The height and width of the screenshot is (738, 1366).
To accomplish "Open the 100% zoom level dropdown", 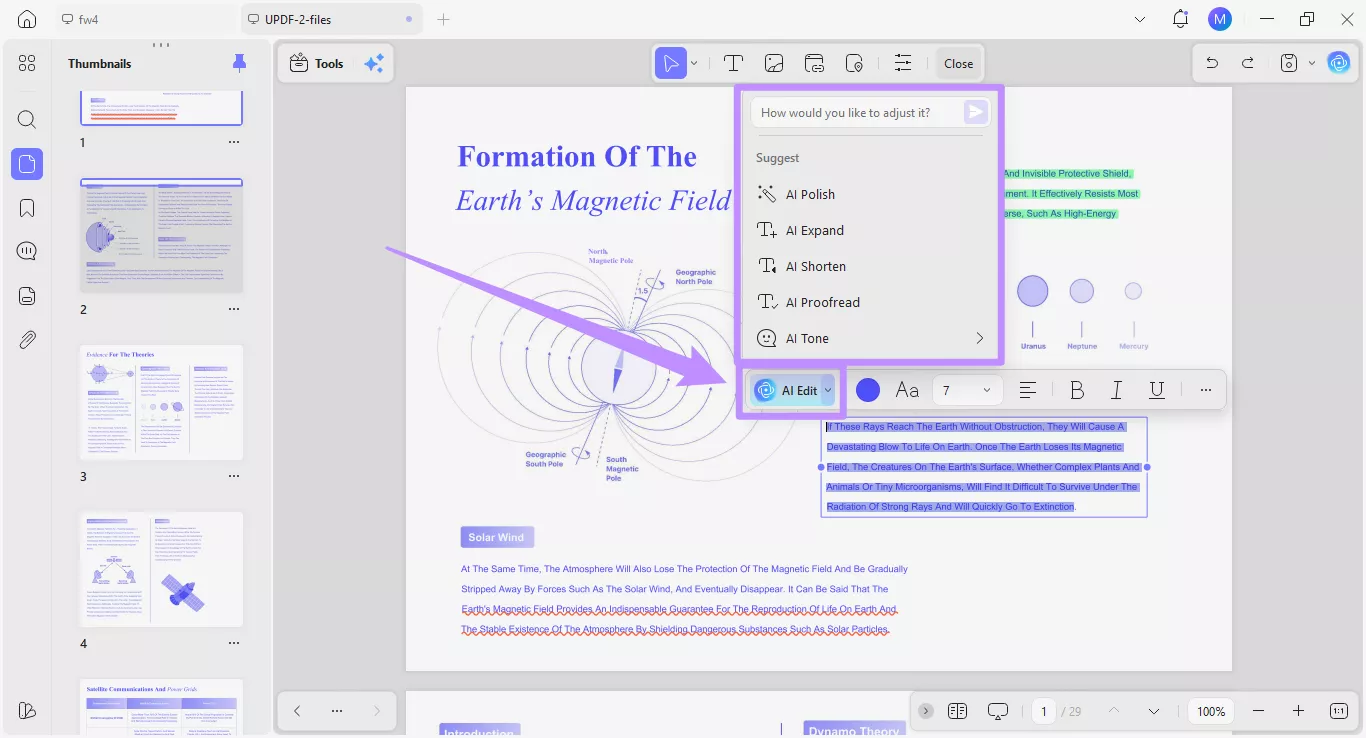I will tap(1211, 711).
